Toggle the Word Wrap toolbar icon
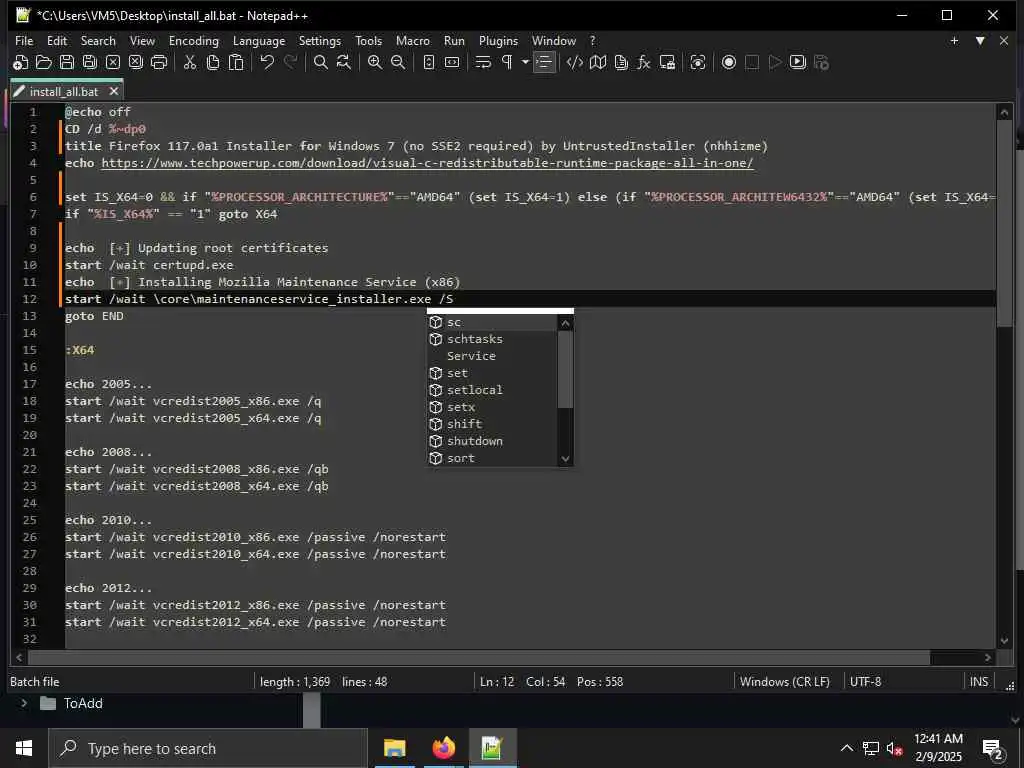 coord(483,63)
